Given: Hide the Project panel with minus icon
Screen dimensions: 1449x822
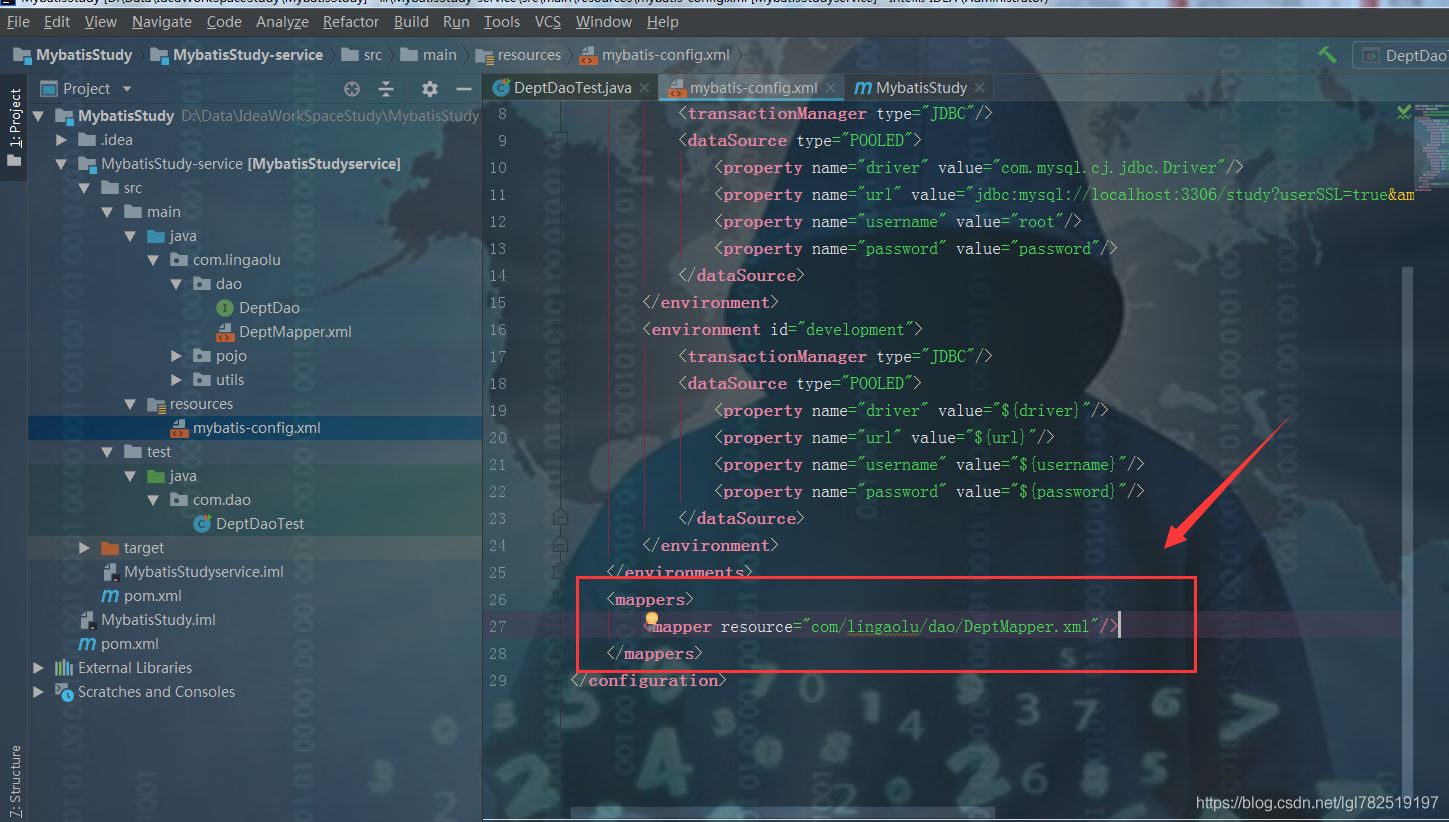Looking at the screenshot, I should (x=463, y=89).
